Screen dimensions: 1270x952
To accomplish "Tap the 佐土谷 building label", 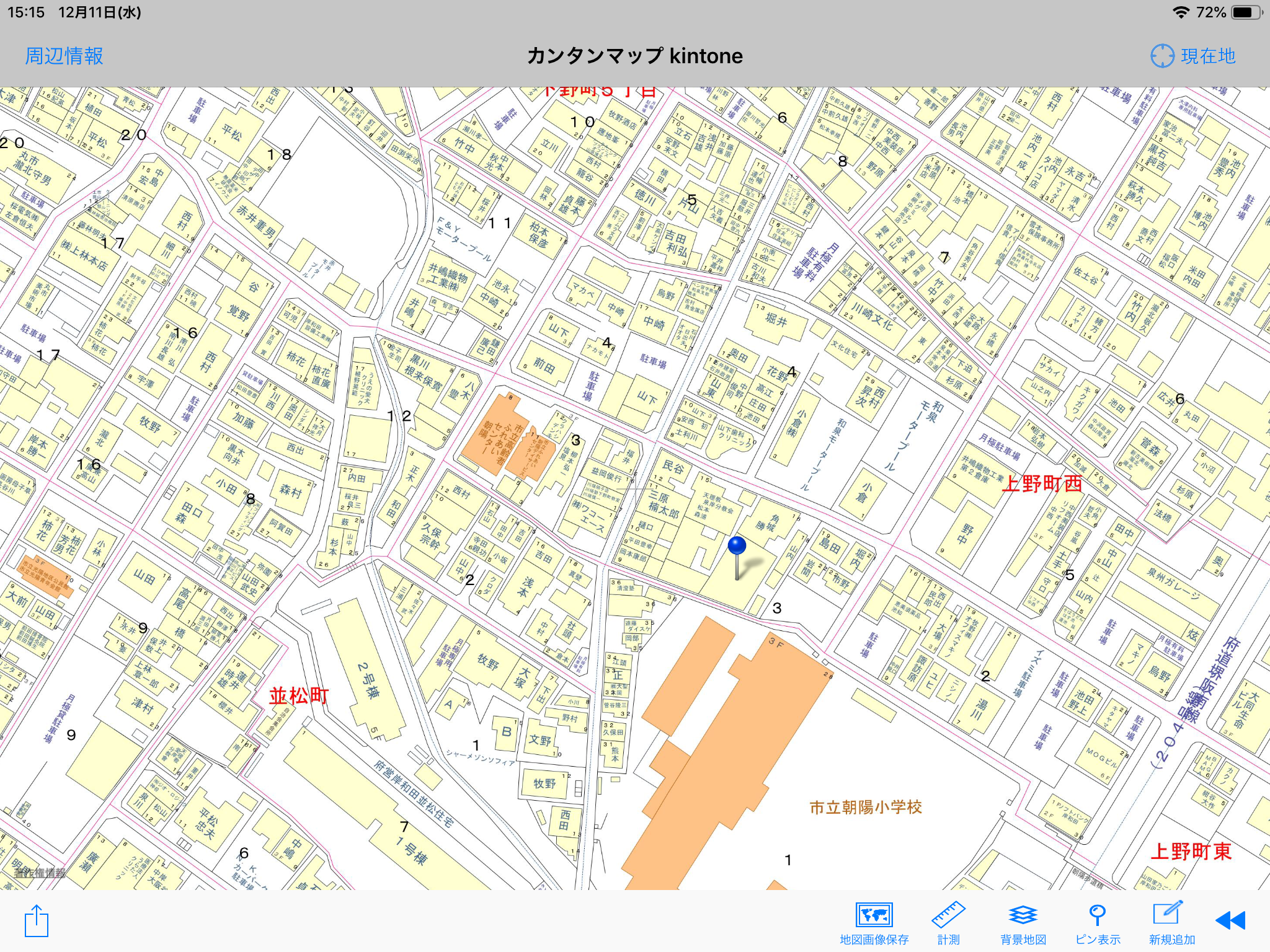I will (x=1086, y=276).
